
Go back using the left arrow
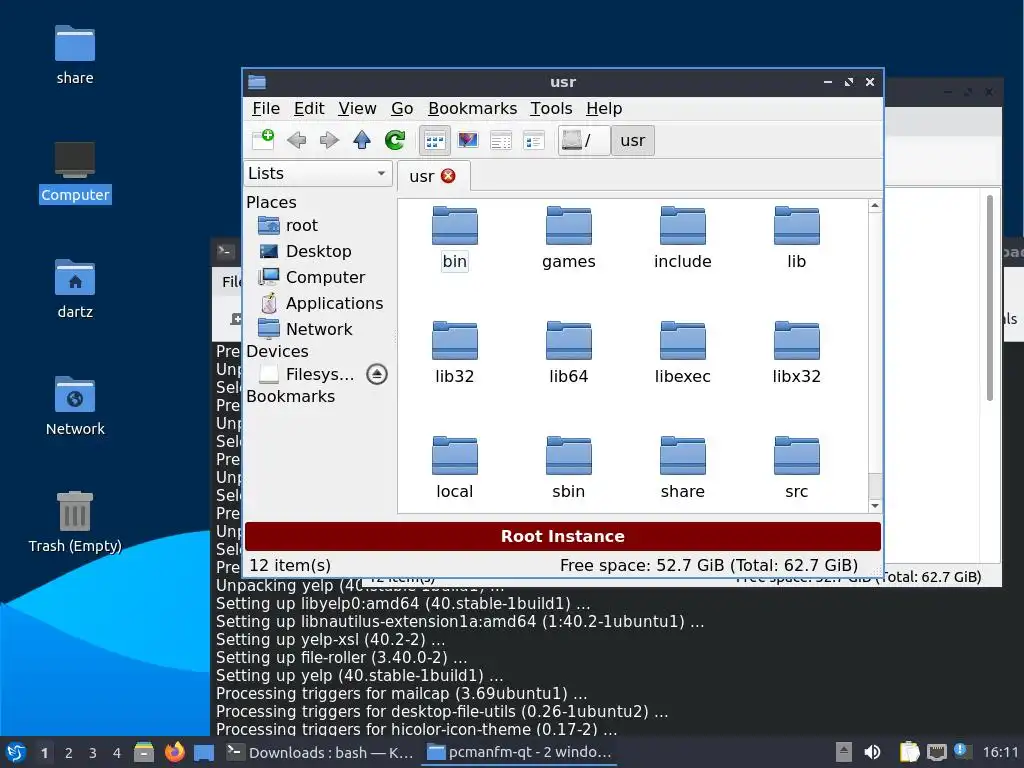296,140
